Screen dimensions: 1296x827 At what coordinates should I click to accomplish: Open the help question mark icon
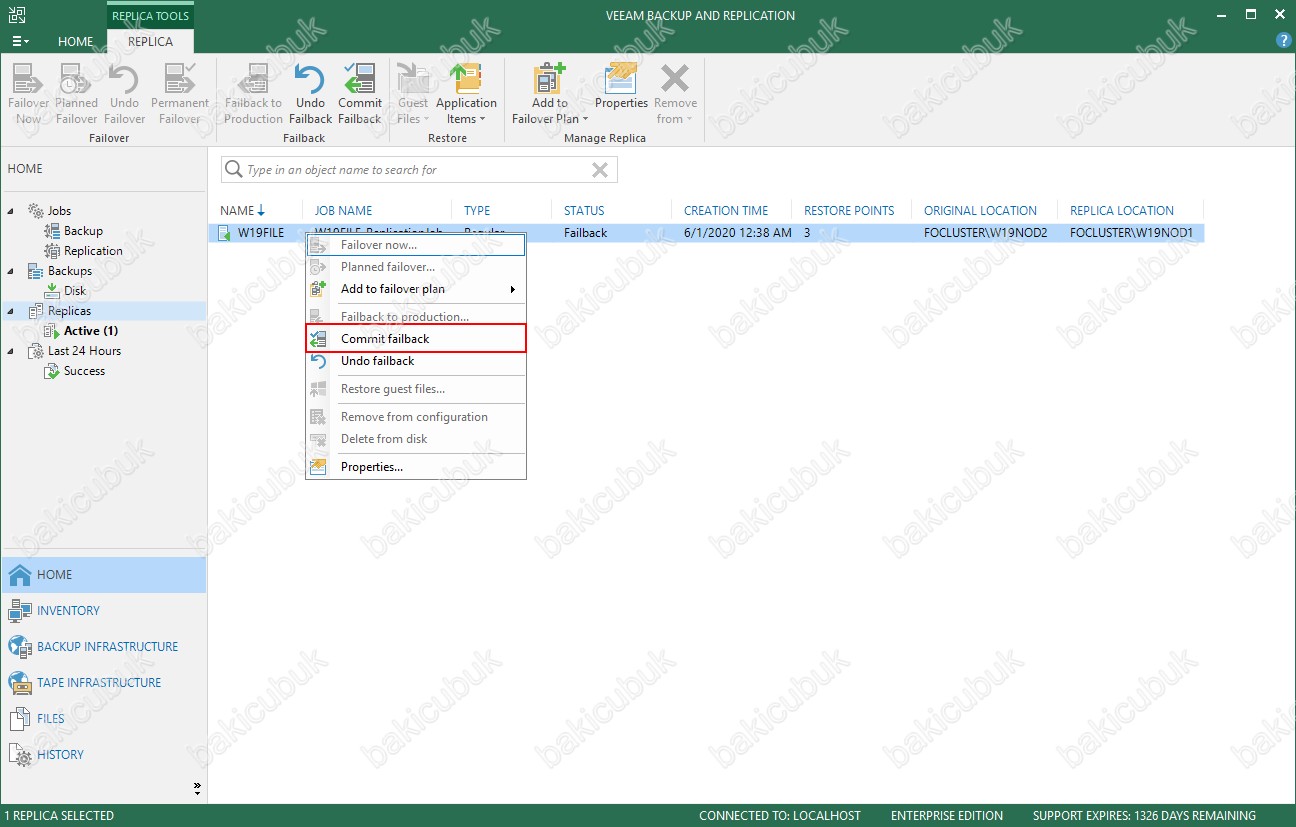pyautogui.click(x=1284, y=41)
